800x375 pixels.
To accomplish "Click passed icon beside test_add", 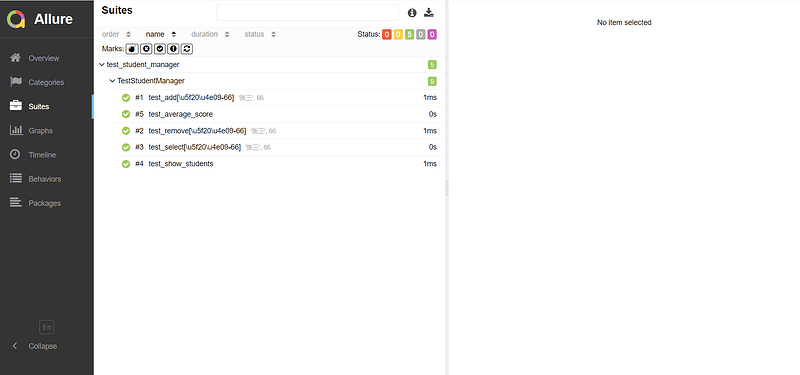I will click(x=126, y=98).
